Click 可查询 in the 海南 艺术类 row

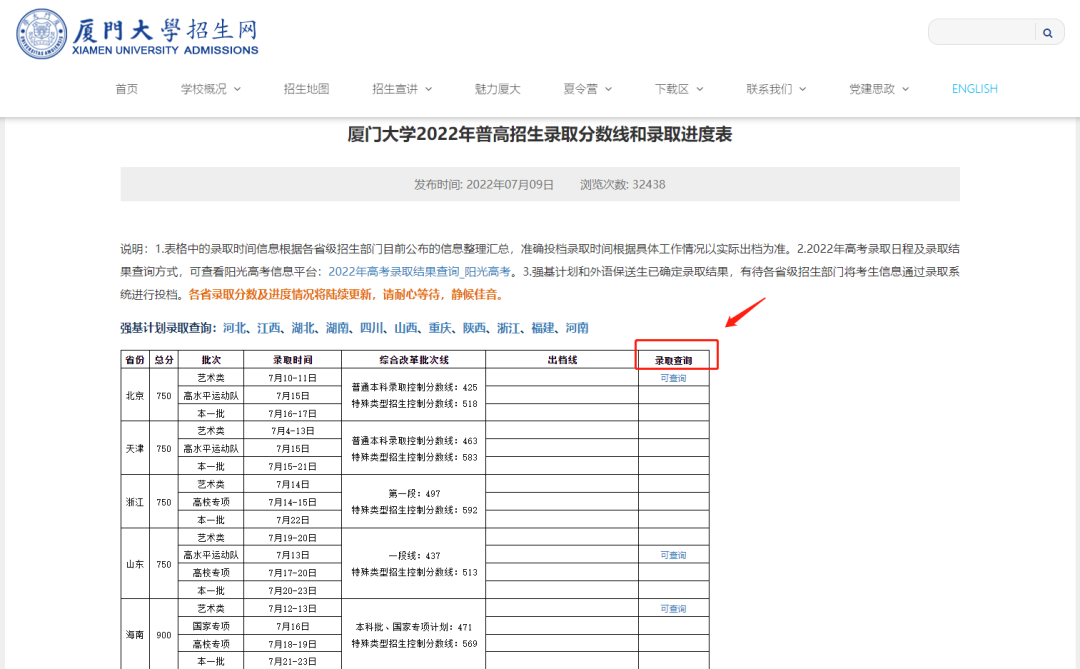tap(673, 608)
